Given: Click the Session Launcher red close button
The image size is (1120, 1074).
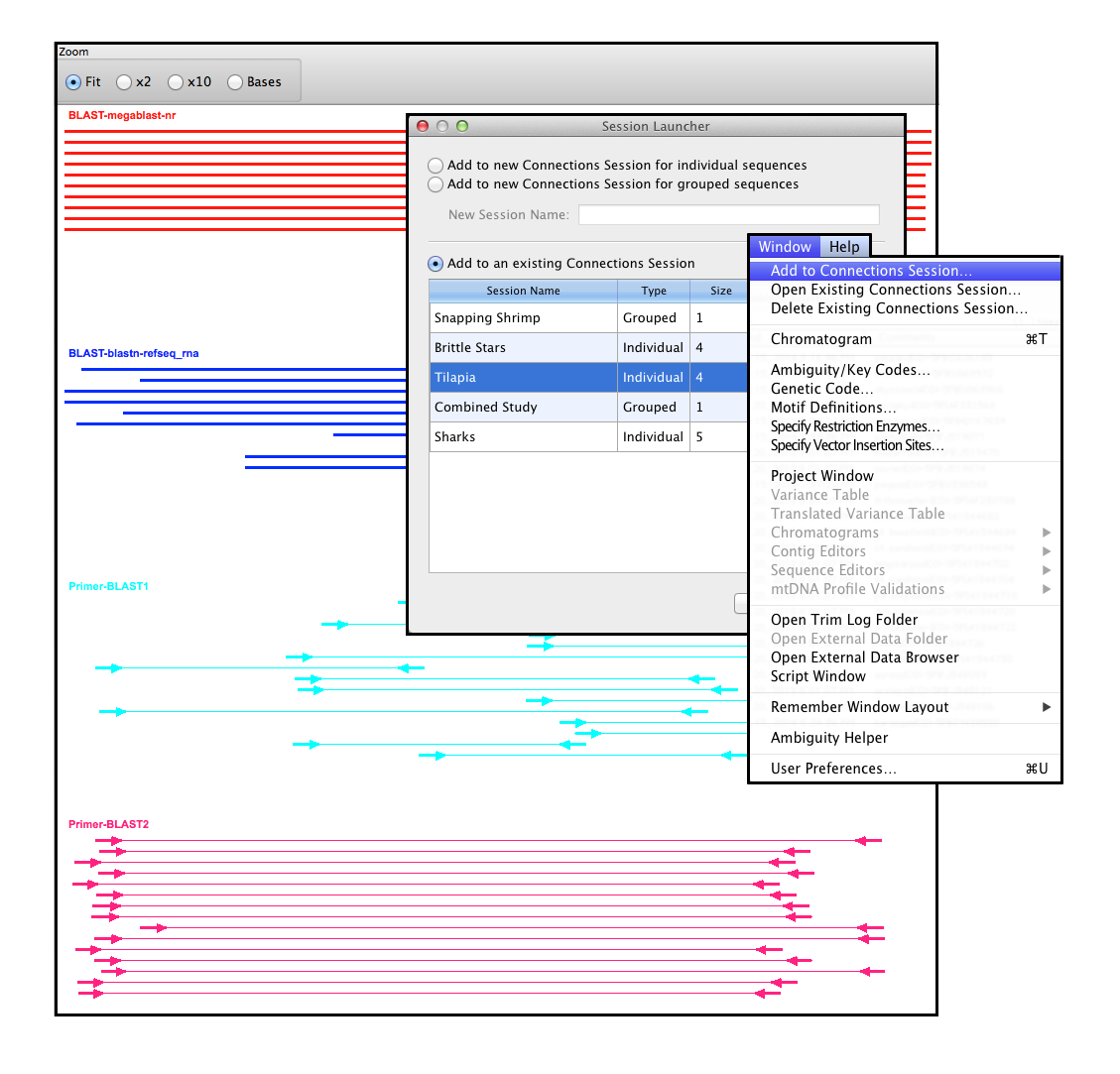Looking at the screenshot, I should click(x=422, y=126).
